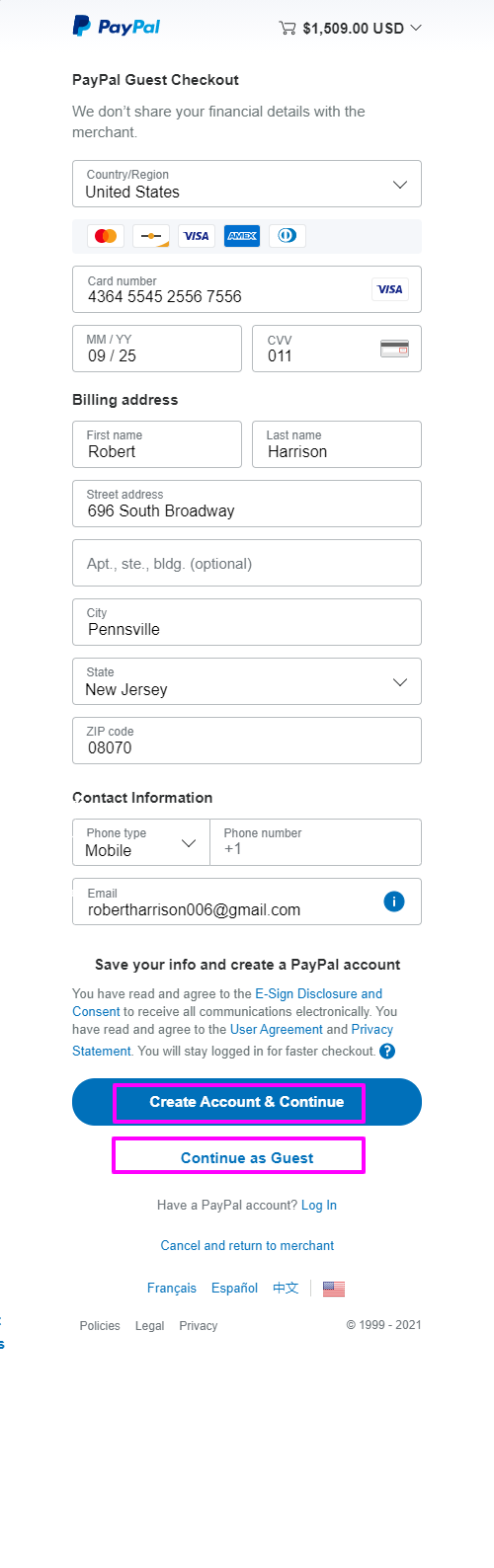Focus the Phone number field
The image size is (494, 1568).
[316, 842]
